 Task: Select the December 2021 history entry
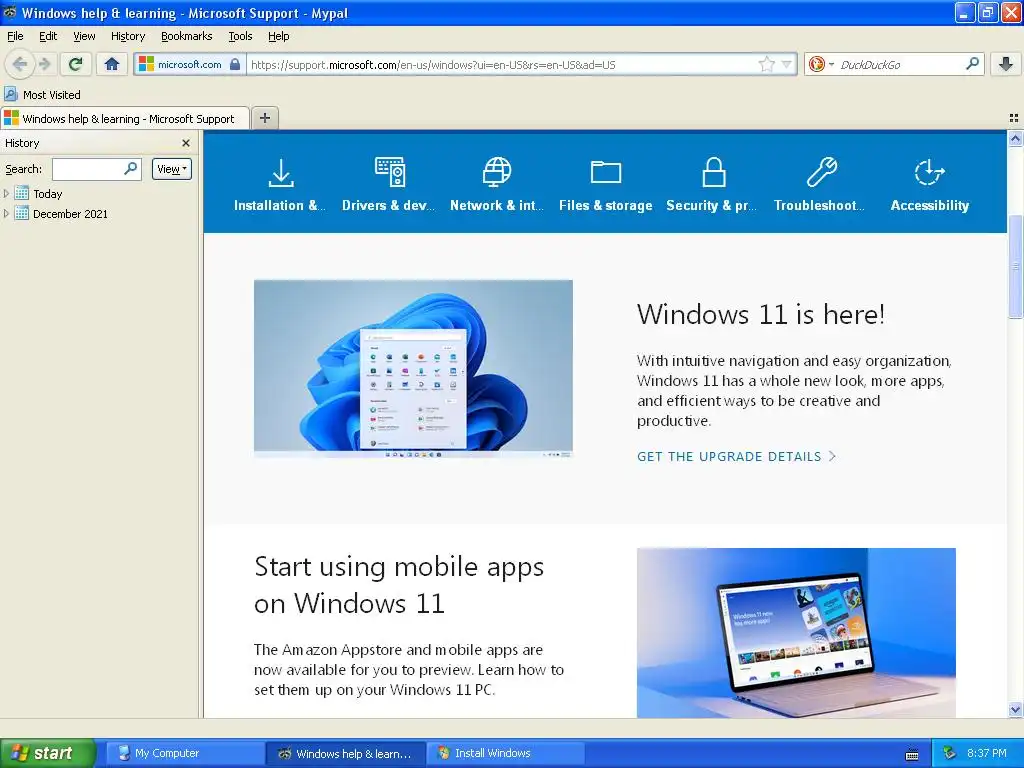(x=70, y=214)
